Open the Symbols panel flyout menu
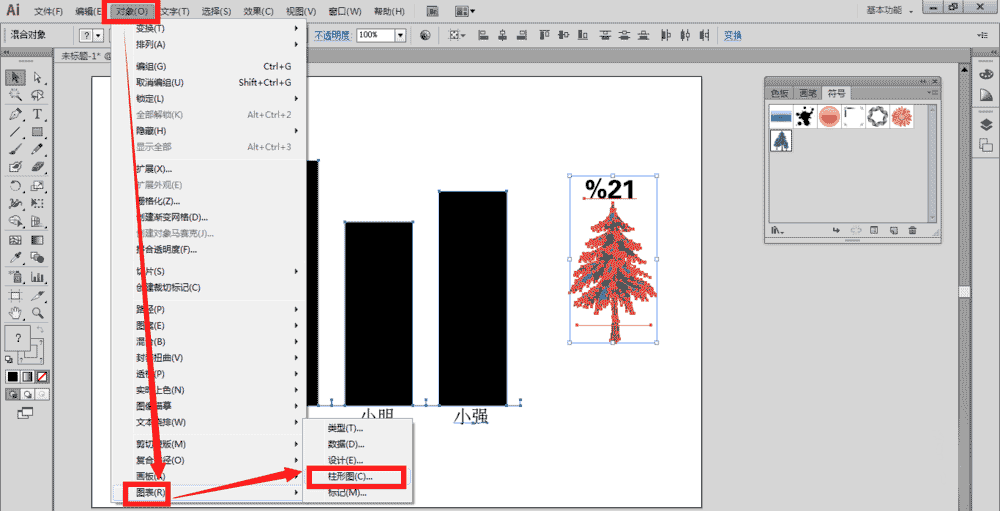 932,93
